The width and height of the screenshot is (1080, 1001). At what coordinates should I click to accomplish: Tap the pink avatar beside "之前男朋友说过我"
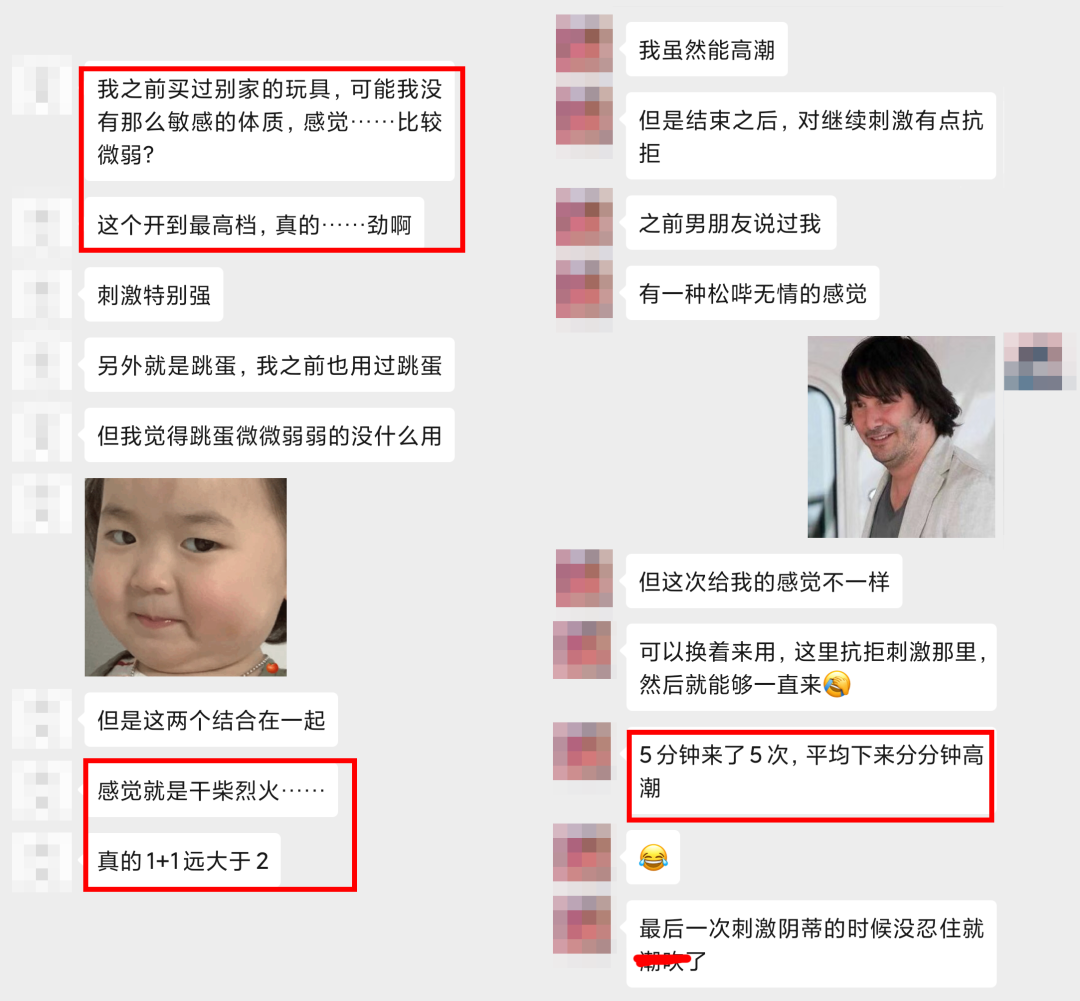pyautogui.click(x=584, y=217)
